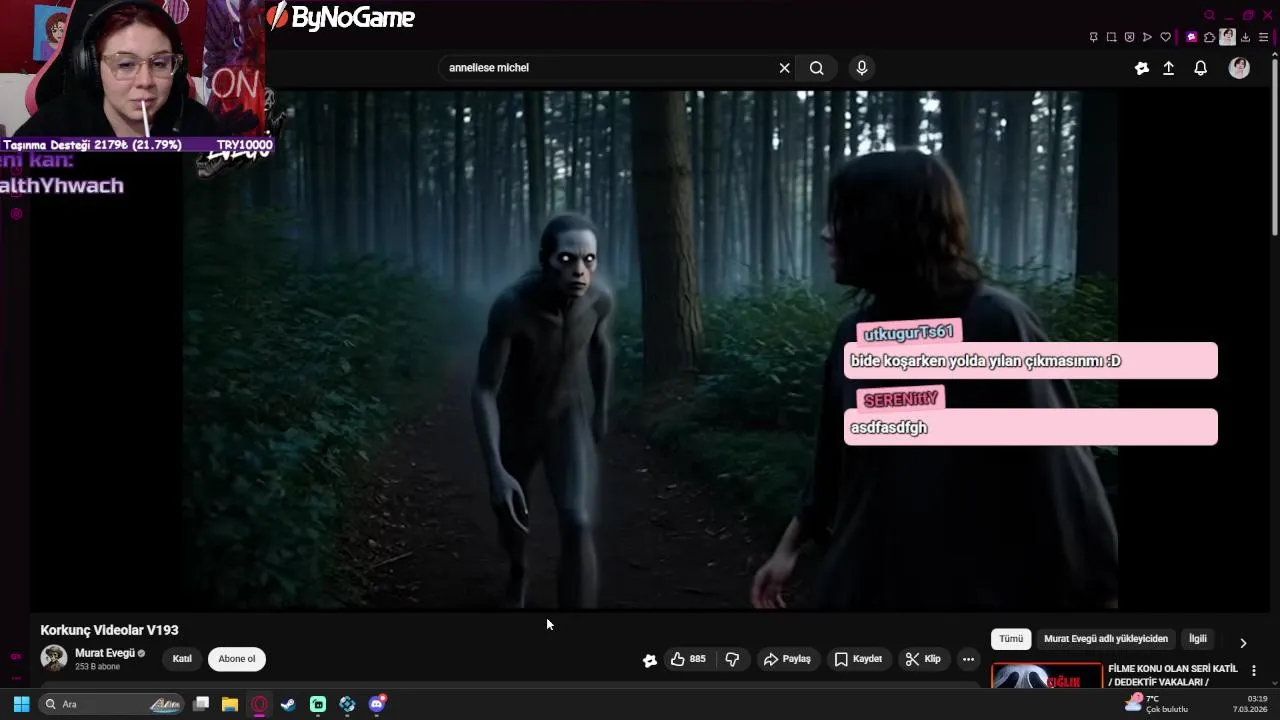Click the Abone ol subscribe button

click(x=237, y=659)
